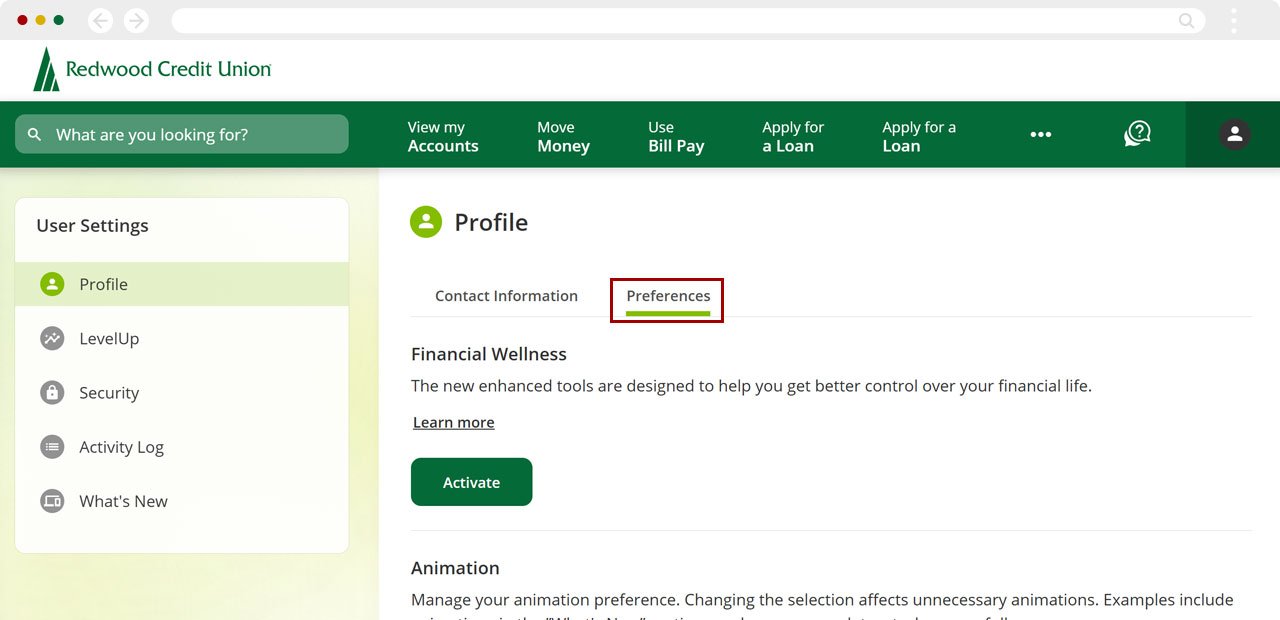This screenshot has height=620, width=1280.
Task: Open the help chat bubble icon
Action: click(1136, 133)
